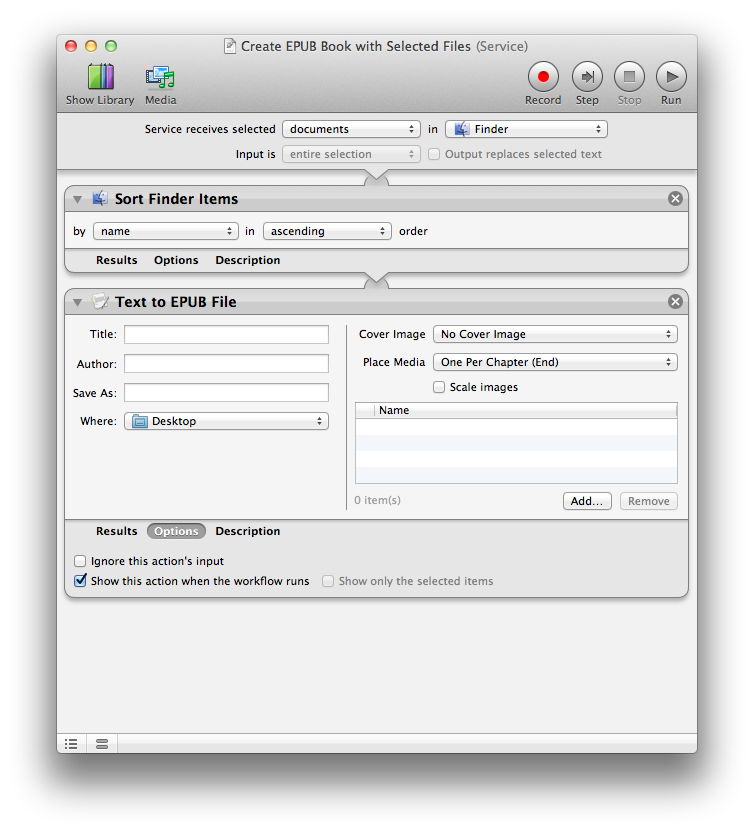
Task: Collapse the Sort Finder Items action
Action: click(78, 200)
